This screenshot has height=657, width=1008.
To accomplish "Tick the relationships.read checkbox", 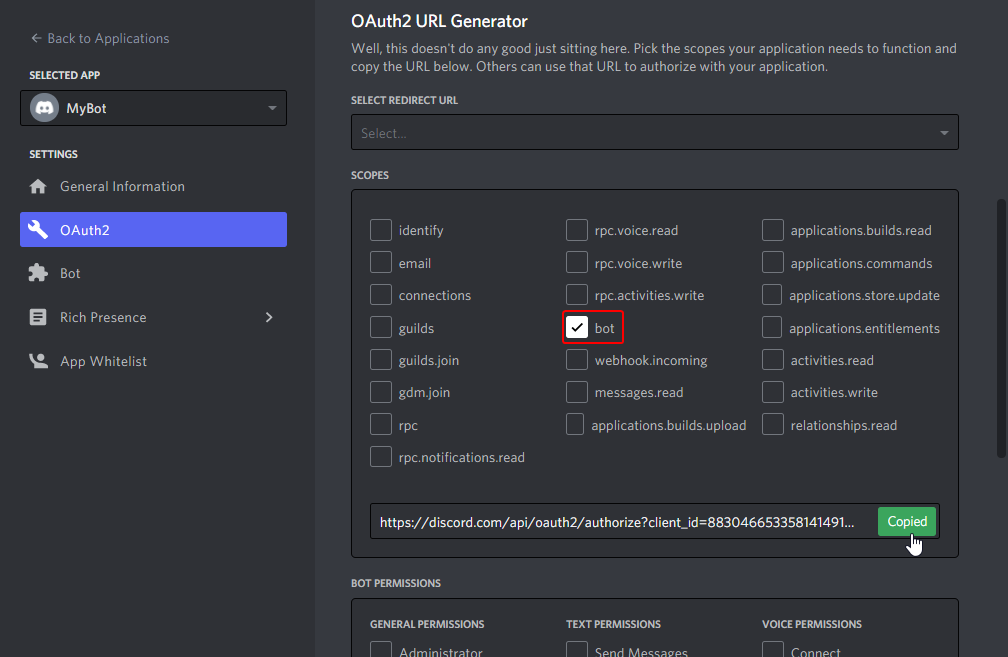I will coord(773,424).
